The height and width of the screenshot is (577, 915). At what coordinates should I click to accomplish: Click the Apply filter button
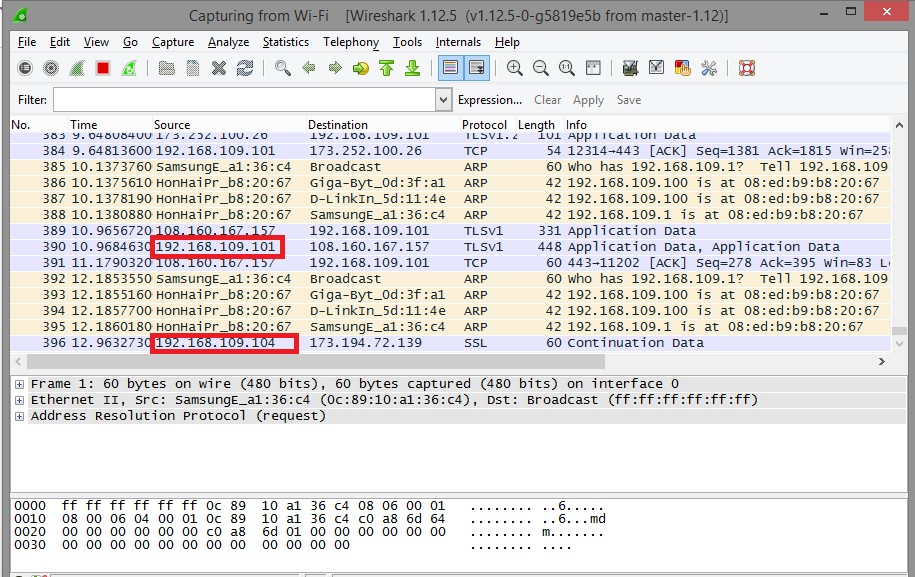588,100
